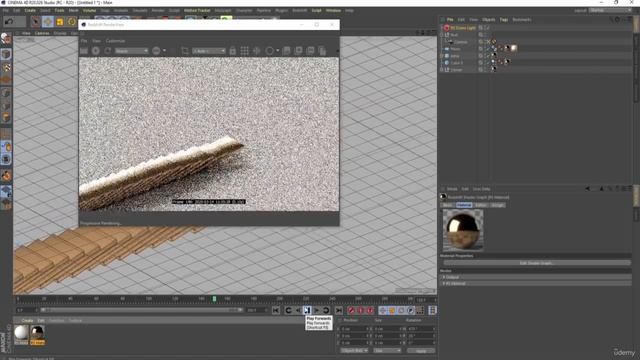
Task: Click Make Editable icon in left sidebar
Action: click(x=6, y=39)
